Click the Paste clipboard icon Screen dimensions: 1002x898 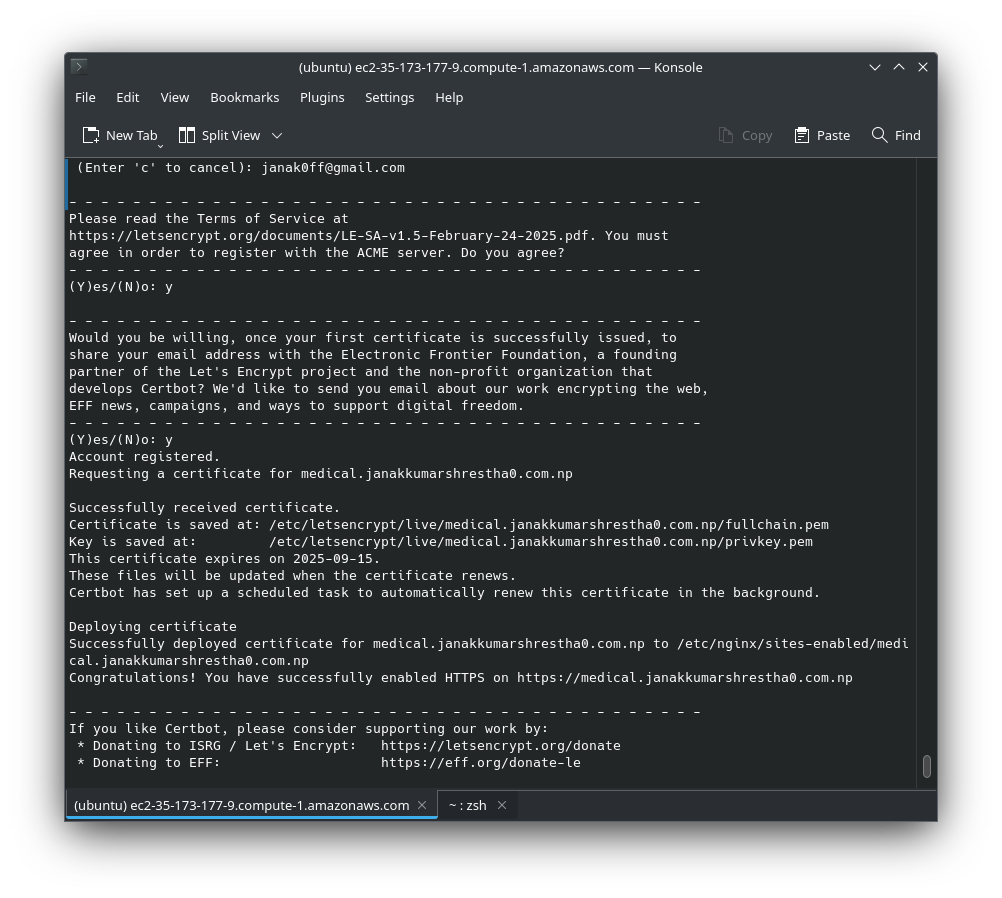point(802,135)
